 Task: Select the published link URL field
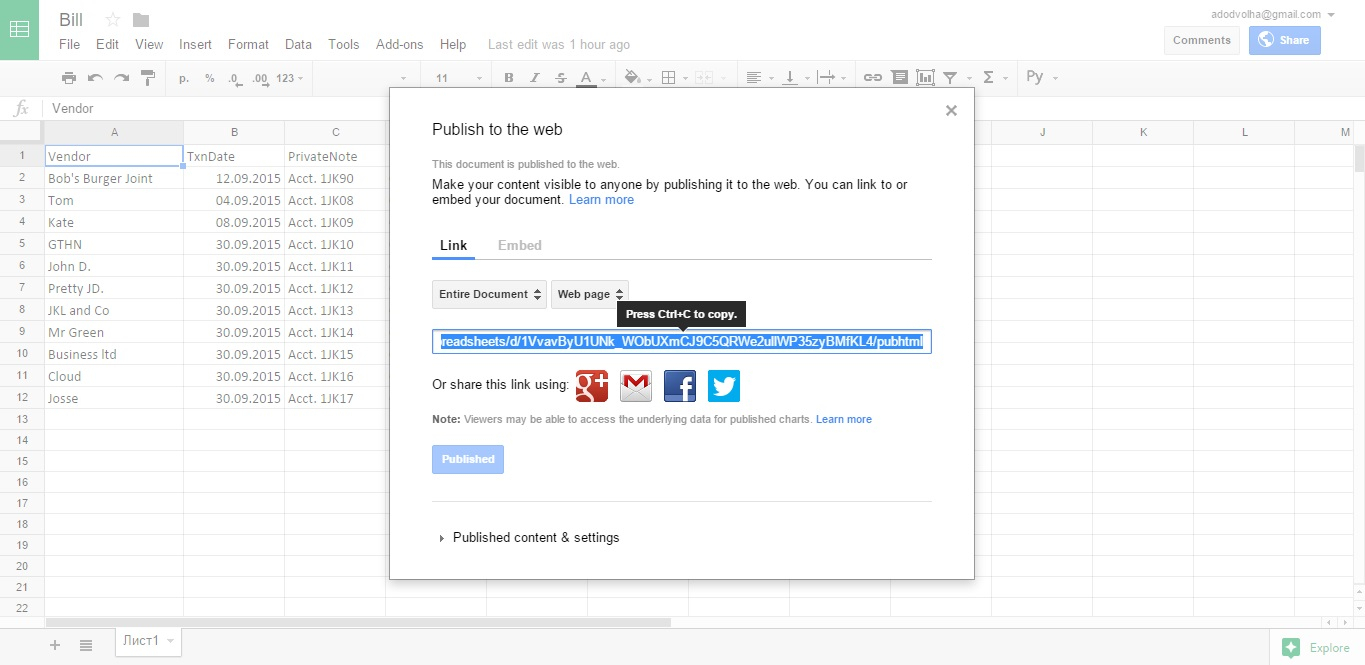click(x=681, y=342)
